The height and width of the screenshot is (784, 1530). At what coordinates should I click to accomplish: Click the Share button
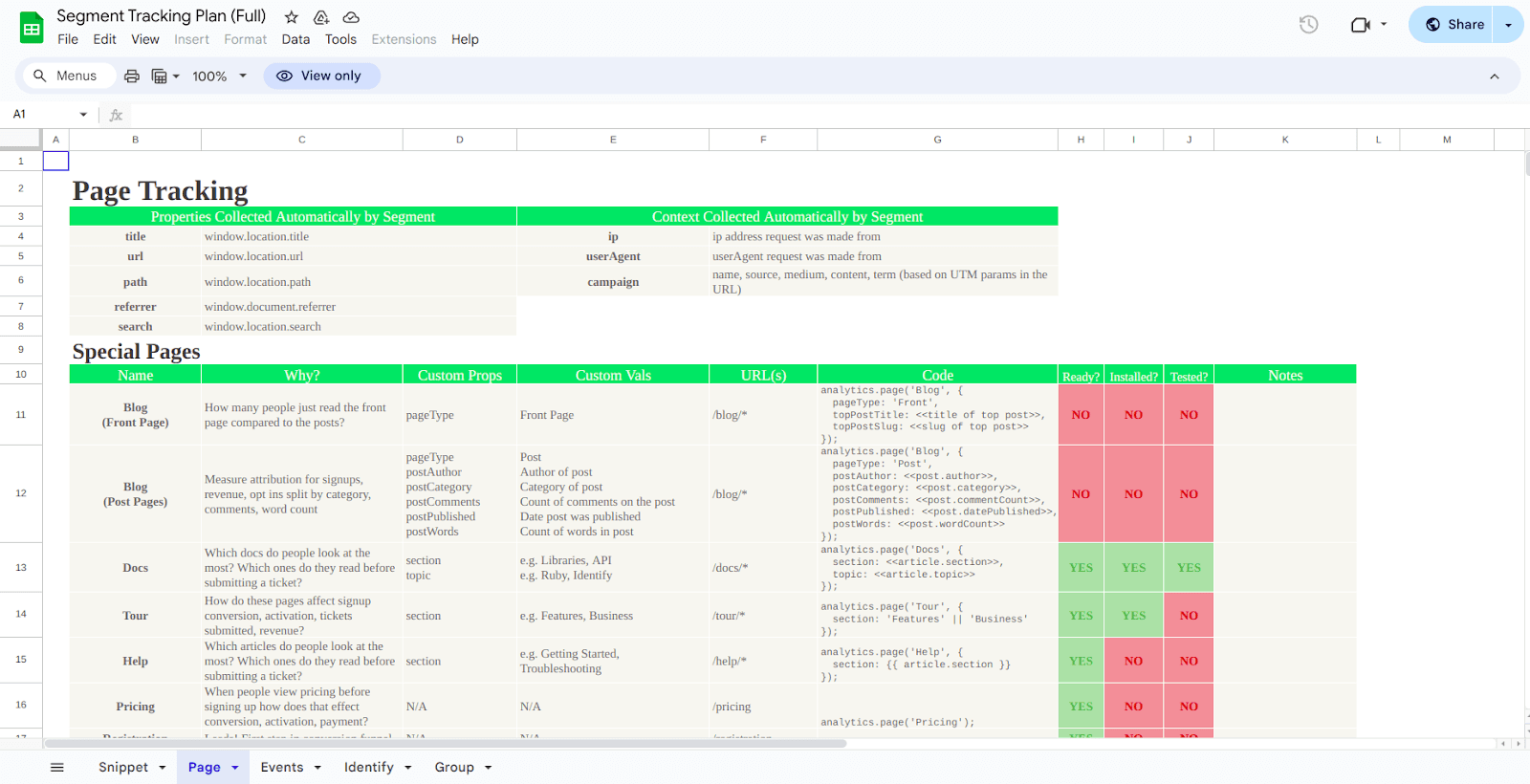tap(1453, 25)
